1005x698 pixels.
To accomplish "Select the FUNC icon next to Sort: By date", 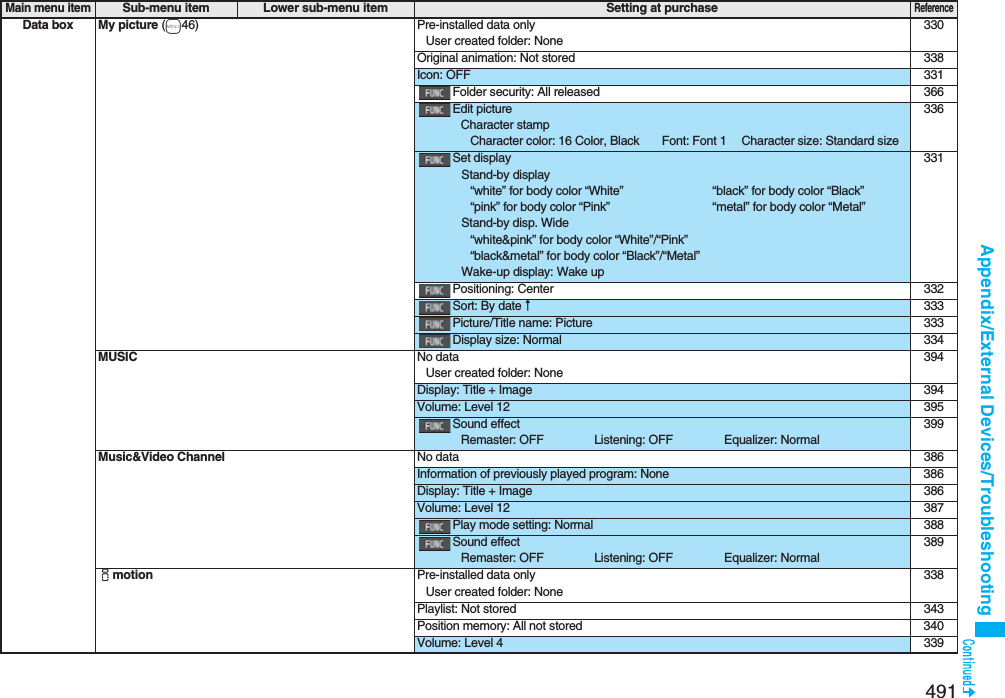I will (x=434, y=306).
